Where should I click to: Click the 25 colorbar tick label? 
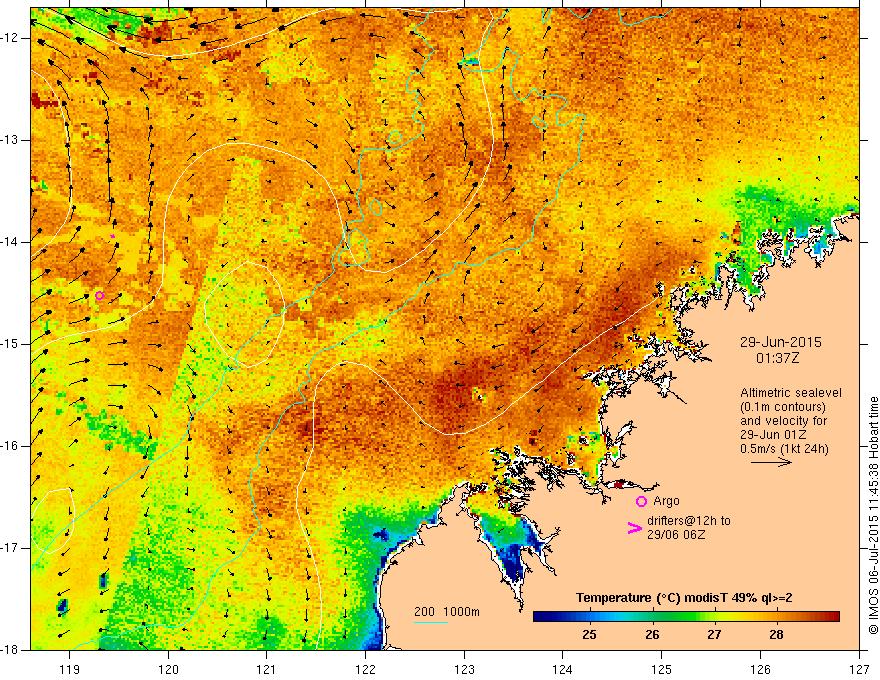pos(589,635)
